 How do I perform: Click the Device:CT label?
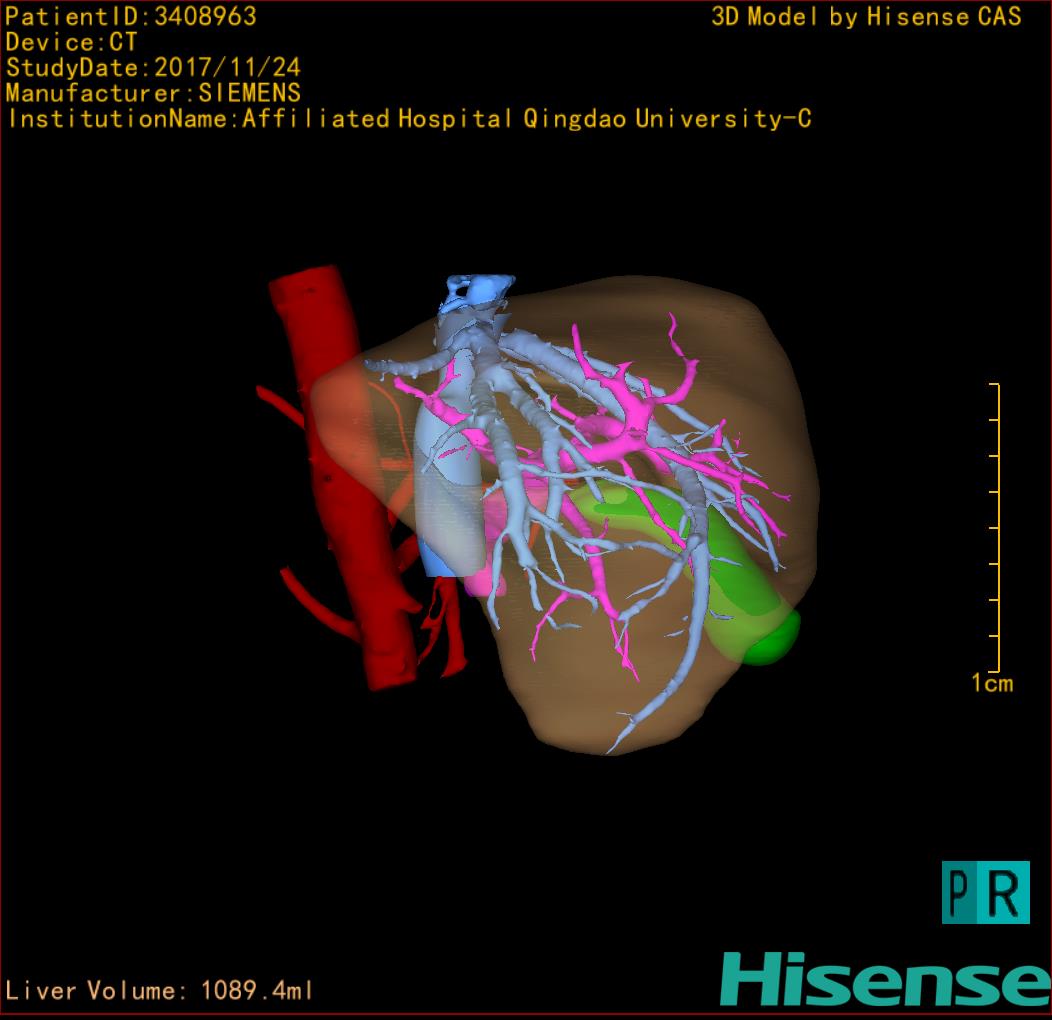click(71, 42)
